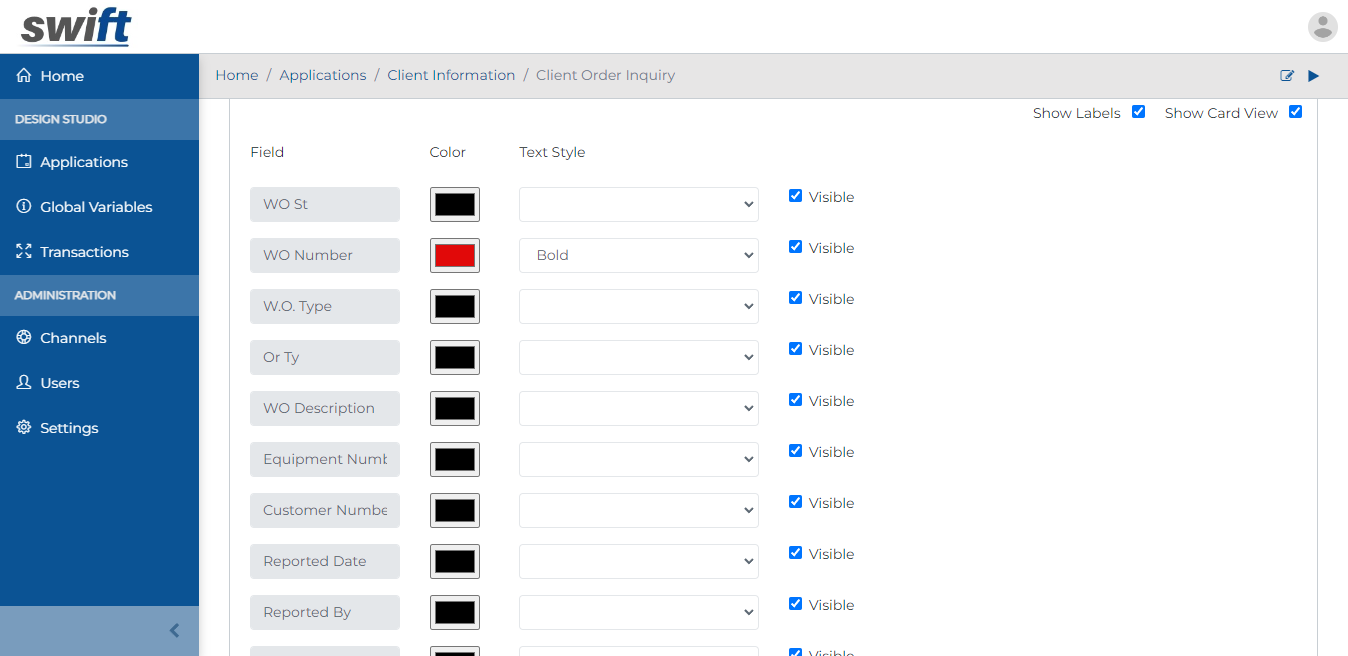Viewport: 1348px width, 656px height.
Task: Select Home in the left navigation
Action: pyautogui.click(x=61, y=75)
